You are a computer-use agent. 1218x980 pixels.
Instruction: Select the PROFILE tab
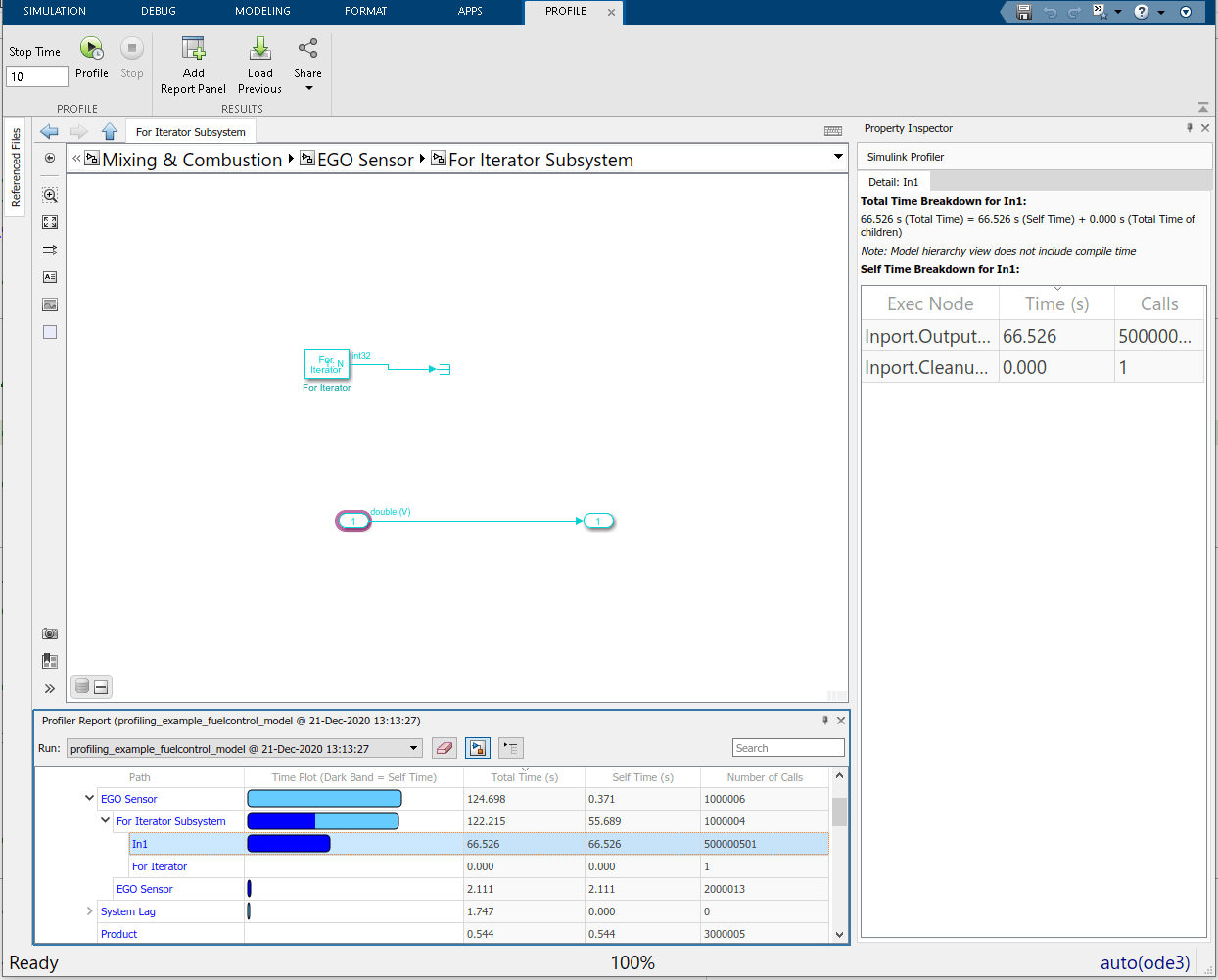[x=566, y=12]
